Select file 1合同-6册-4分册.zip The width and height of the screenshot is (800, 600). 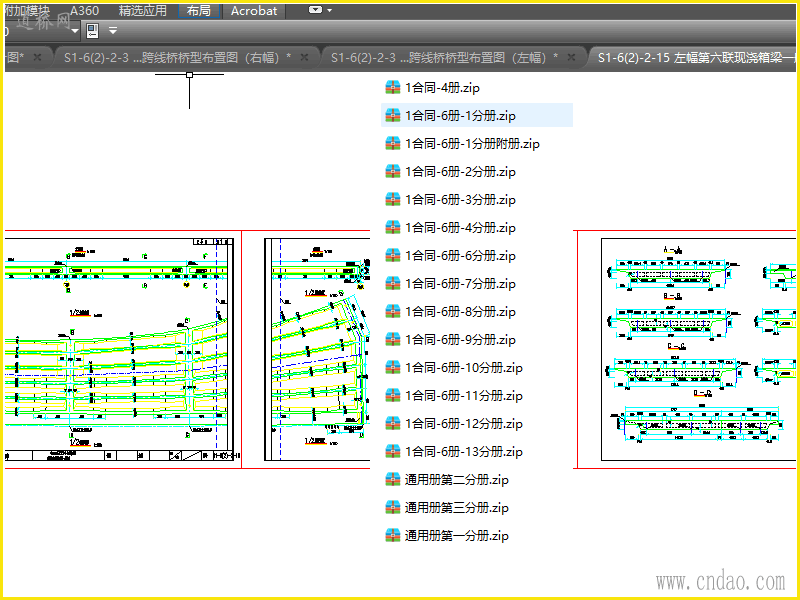click(x=460, y=228)
